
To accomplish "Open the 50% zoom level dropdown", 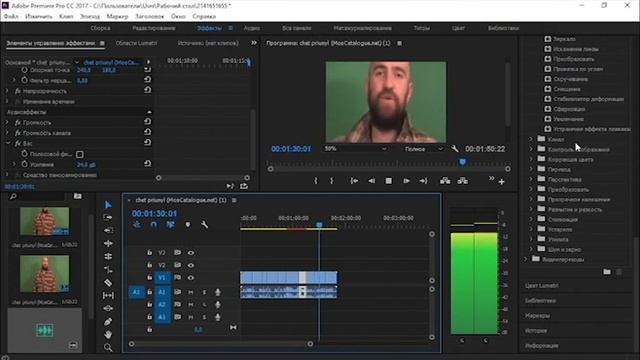I will (355, 149).
